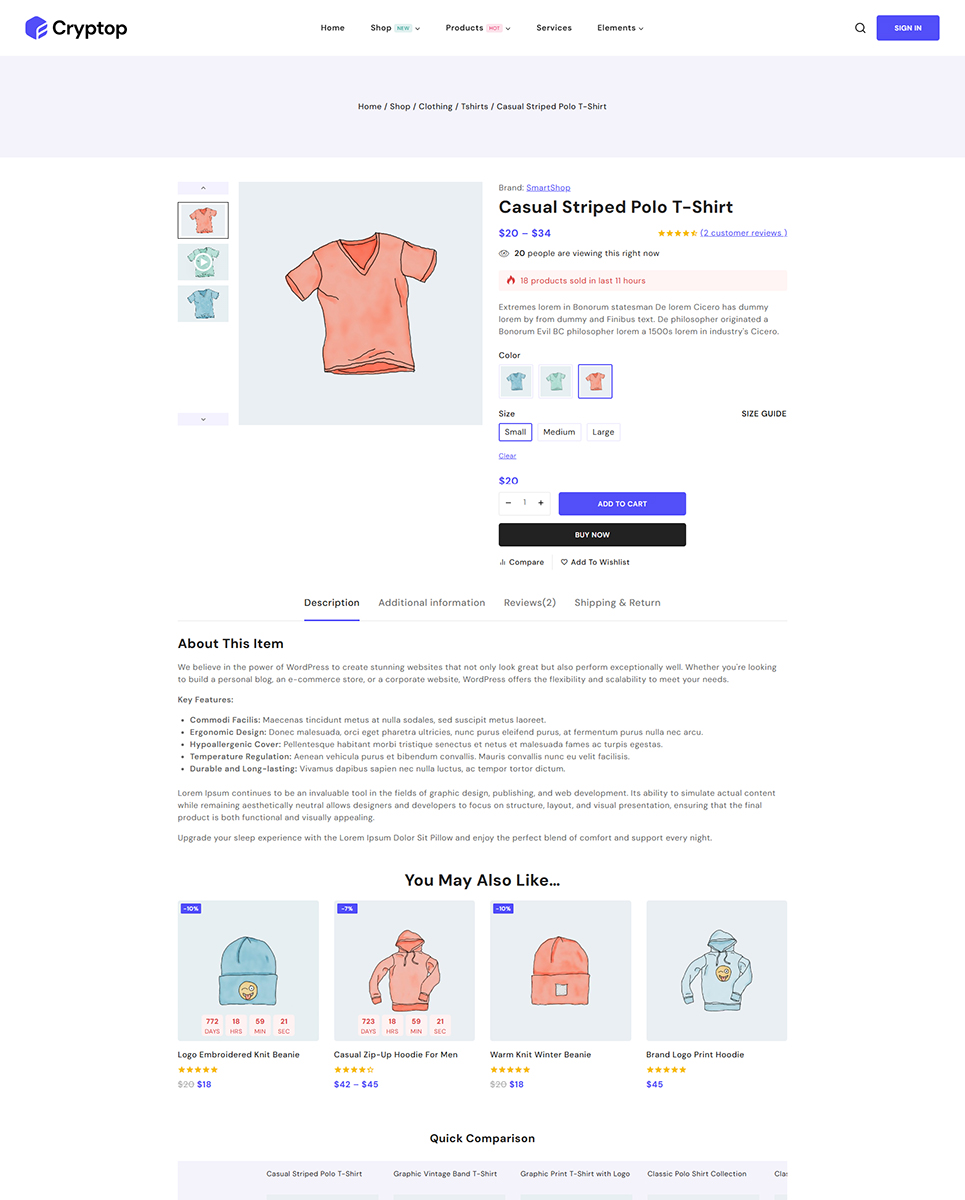965x1200 pixels.
Task: Increase quantity with plus icon
Action: (x=541, y=503)
